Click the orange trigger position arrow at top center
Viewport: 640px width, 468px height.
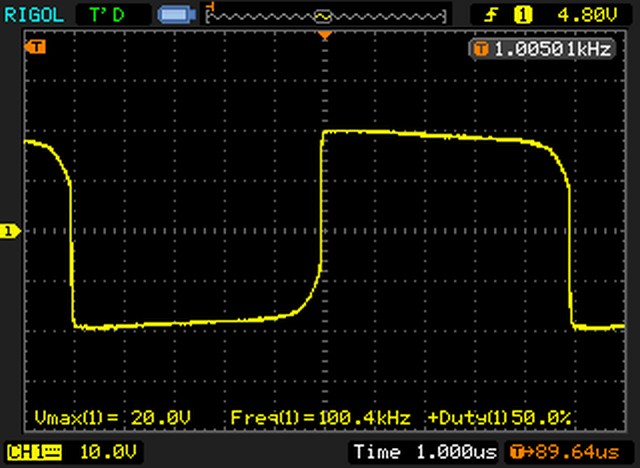(x=323, y=36)
